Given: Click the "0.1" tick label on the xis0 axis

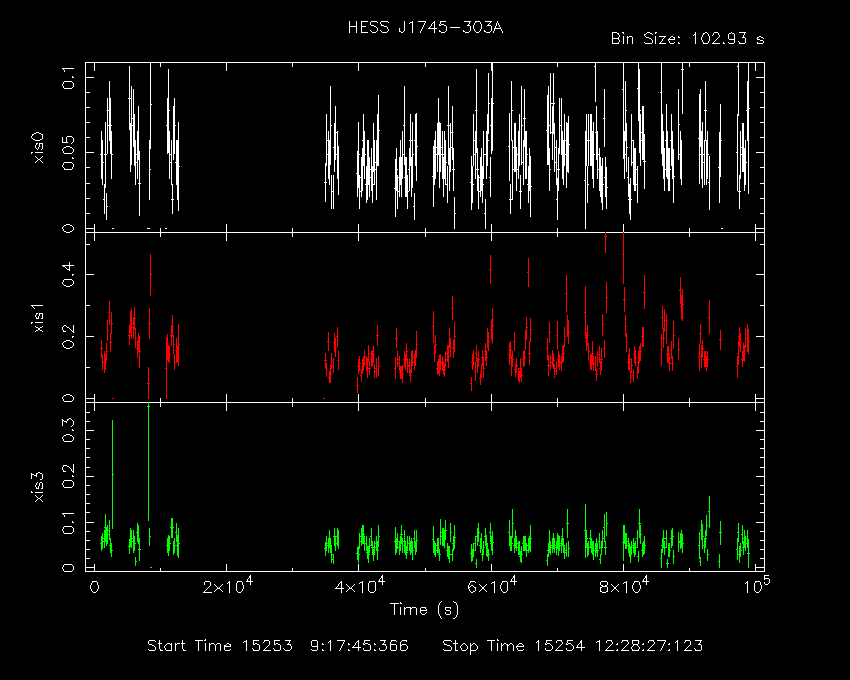Looking at the screenshot, I should pos(68,78).
